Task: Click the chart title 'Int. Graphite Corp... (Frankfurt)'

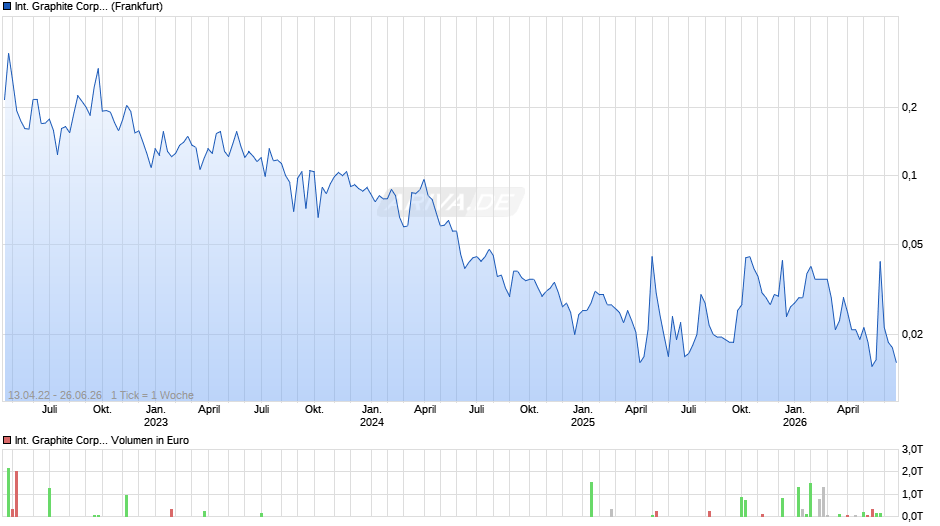Action: (89, 7)
